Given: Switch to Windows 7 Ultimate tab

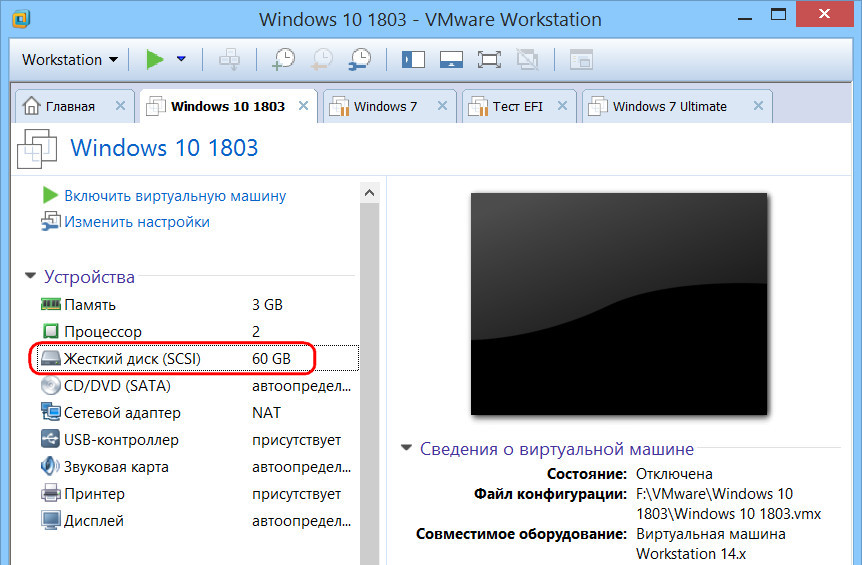Looking at the screenshot, I should (677, 106).
